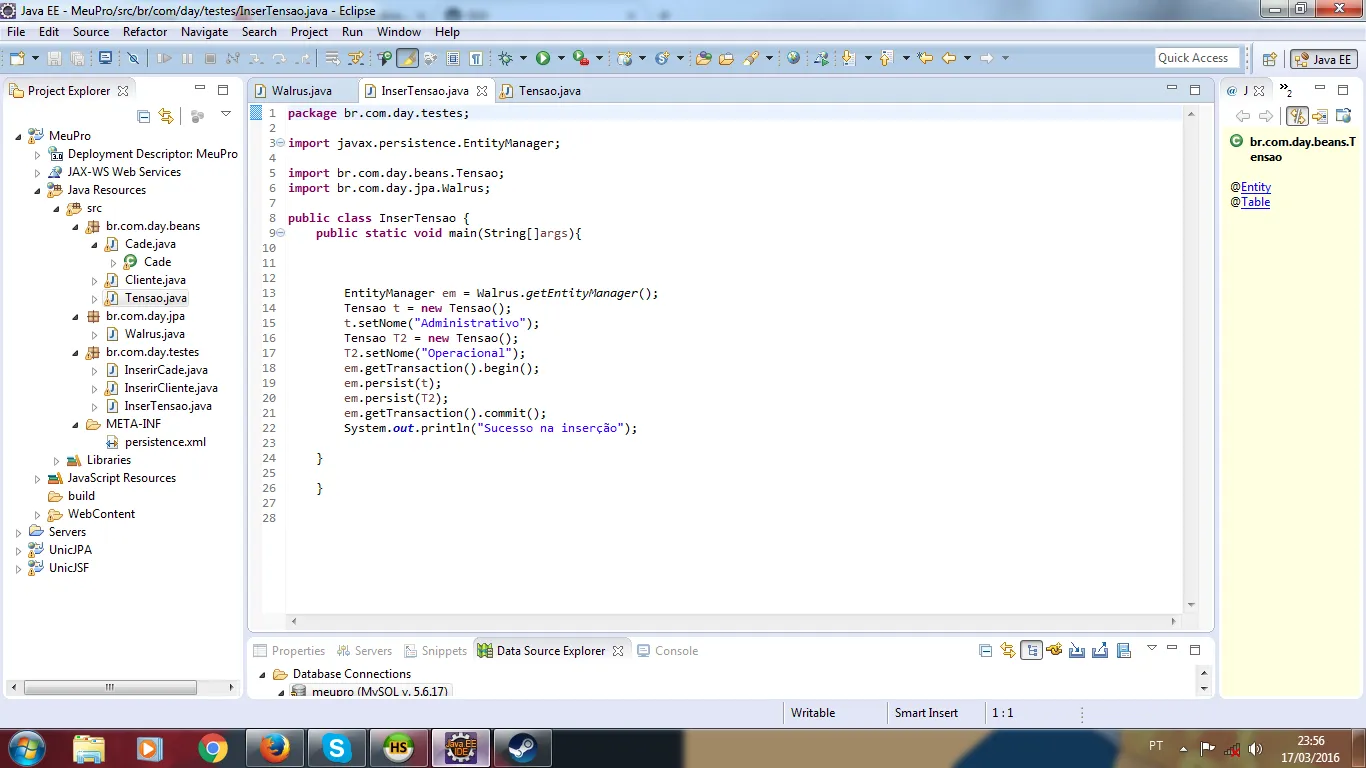Open Firefox from the taskbar

point(274,748)
